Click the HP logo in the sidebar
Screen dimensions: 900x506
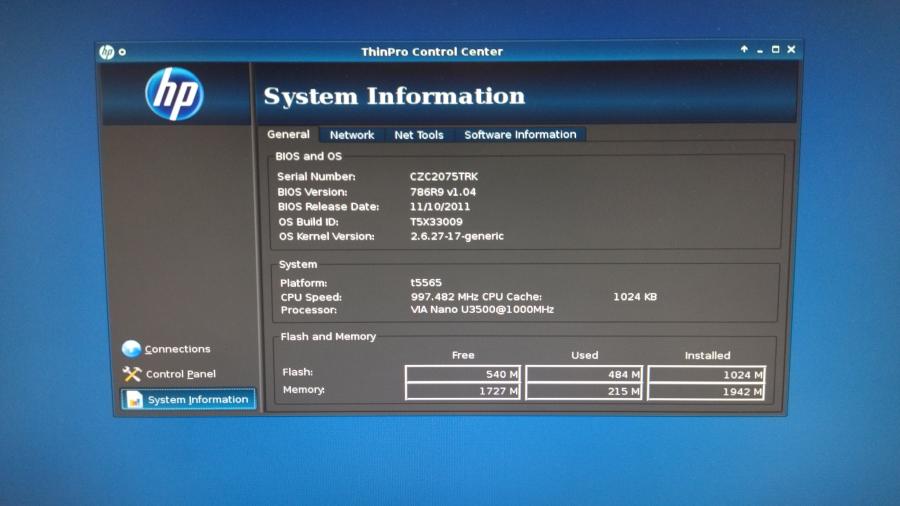[174, 94]
